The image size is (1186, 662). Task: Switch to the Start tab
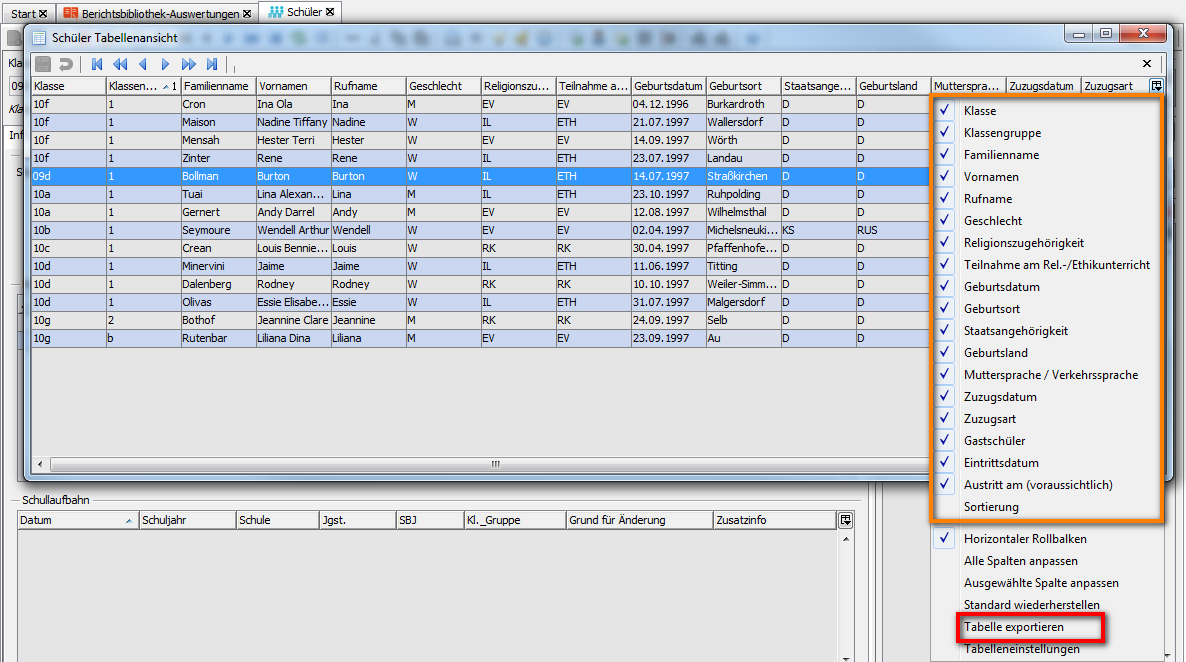[x=23, y=14]
